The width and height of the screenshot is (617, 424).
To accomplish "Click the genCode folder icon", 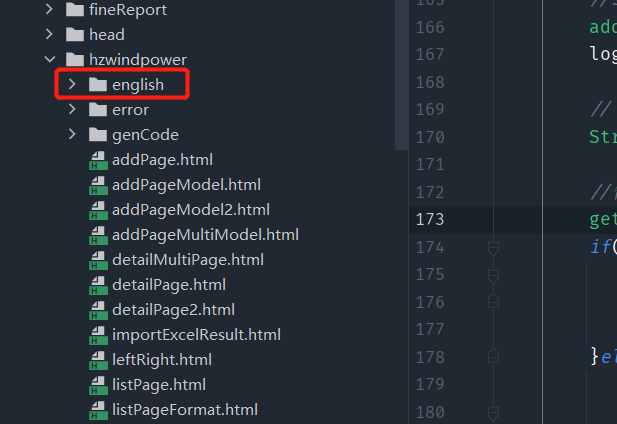I will tap(97, 135).
